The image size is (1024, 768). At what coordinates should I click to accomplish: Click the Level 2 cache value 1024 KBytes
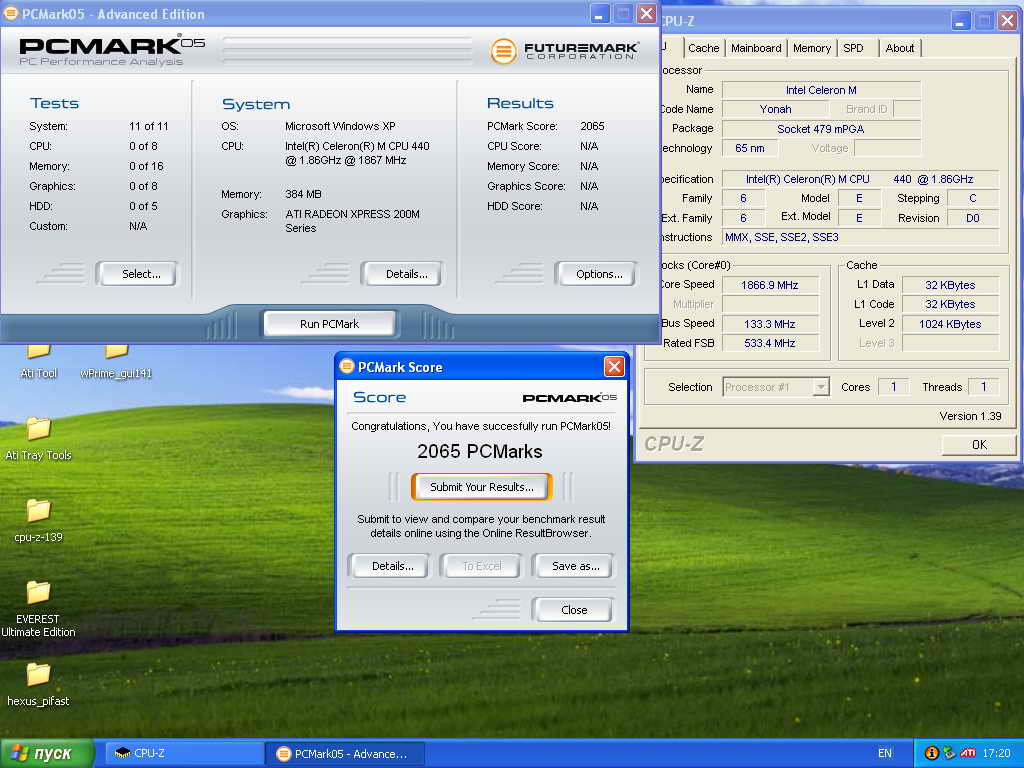click(950, 324)
